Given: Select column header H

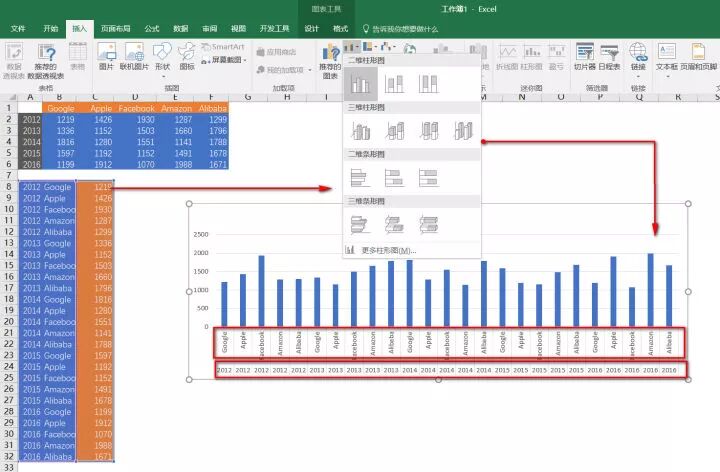Looking at the screenshot, I should tap(287, 97).
